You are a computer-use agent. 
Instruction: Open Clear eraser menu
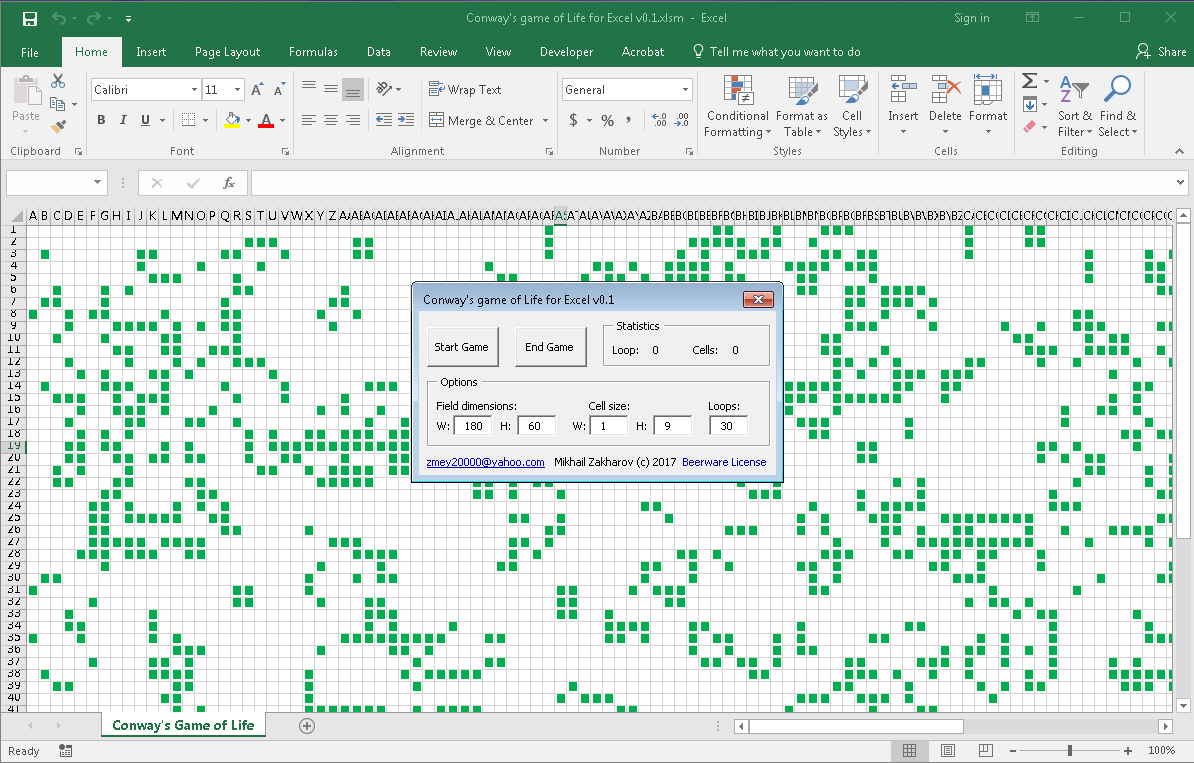coord(1036,126)
